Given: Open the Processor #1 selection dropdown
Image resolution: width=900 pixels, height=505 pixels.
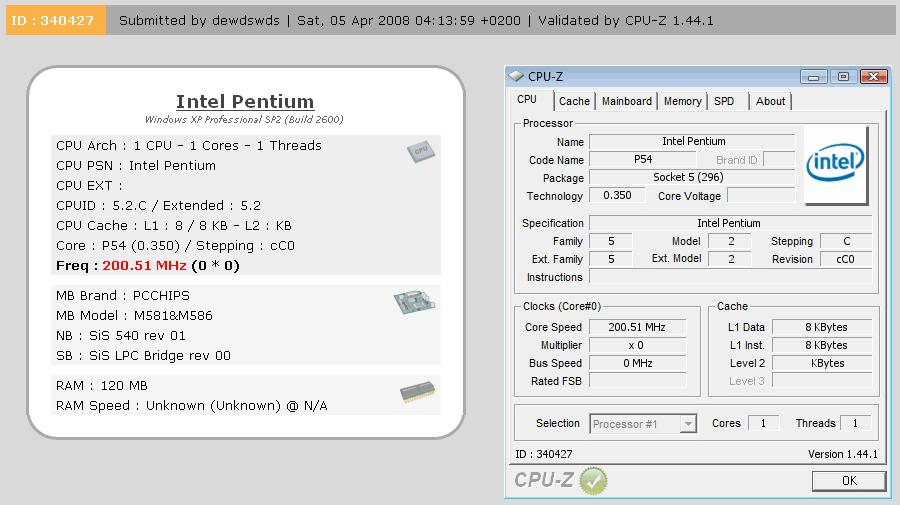Looking at the screenshot, I should pyautogui.click(x=688, y=424).
